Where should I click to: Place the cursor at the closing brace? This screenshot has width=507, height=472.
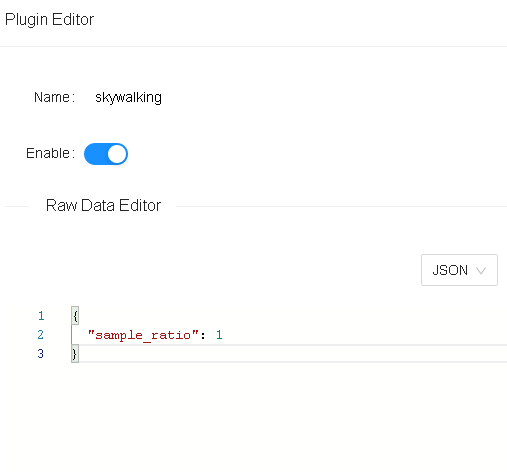pos(75,354)
